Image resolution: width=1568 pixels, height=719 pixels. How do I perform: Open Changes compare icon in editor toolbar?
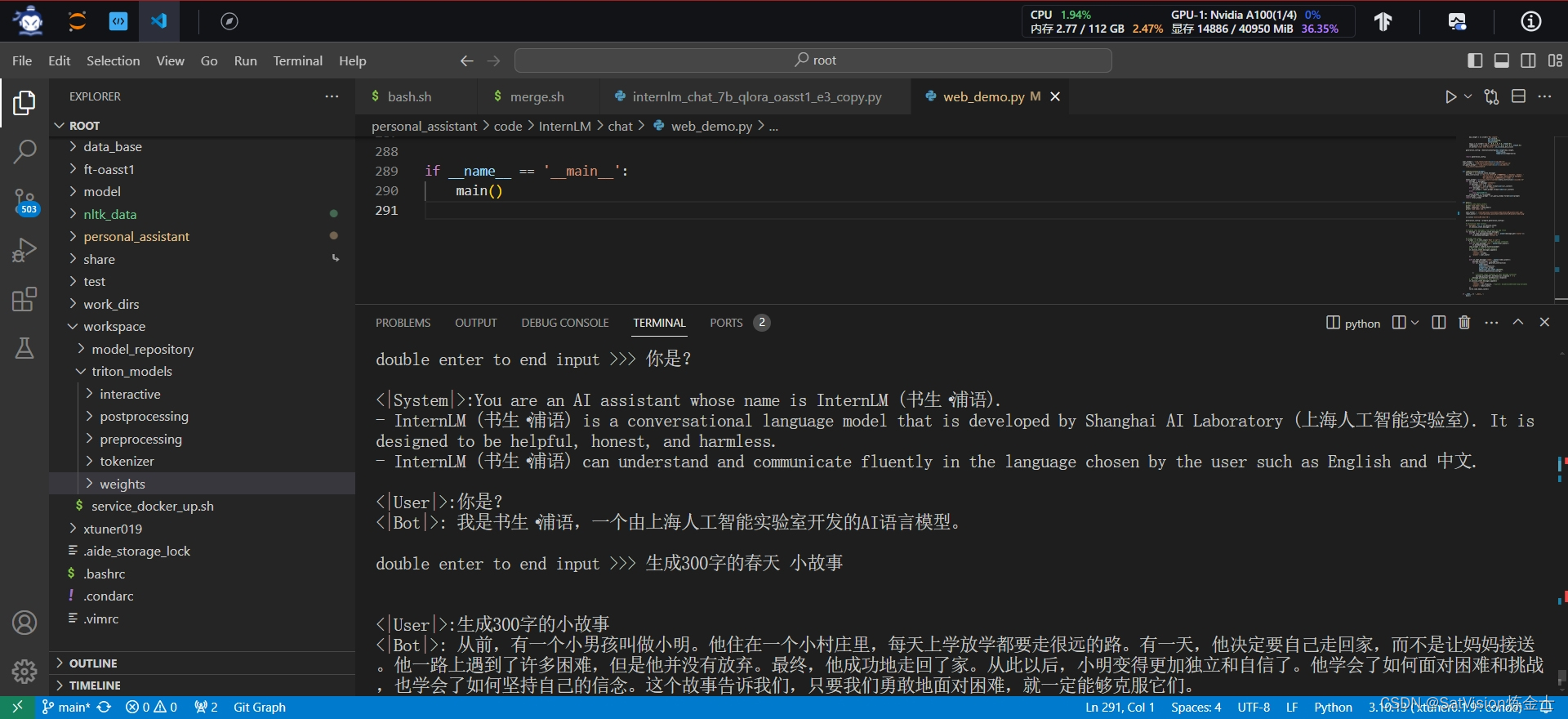[x=1492, y=96]
